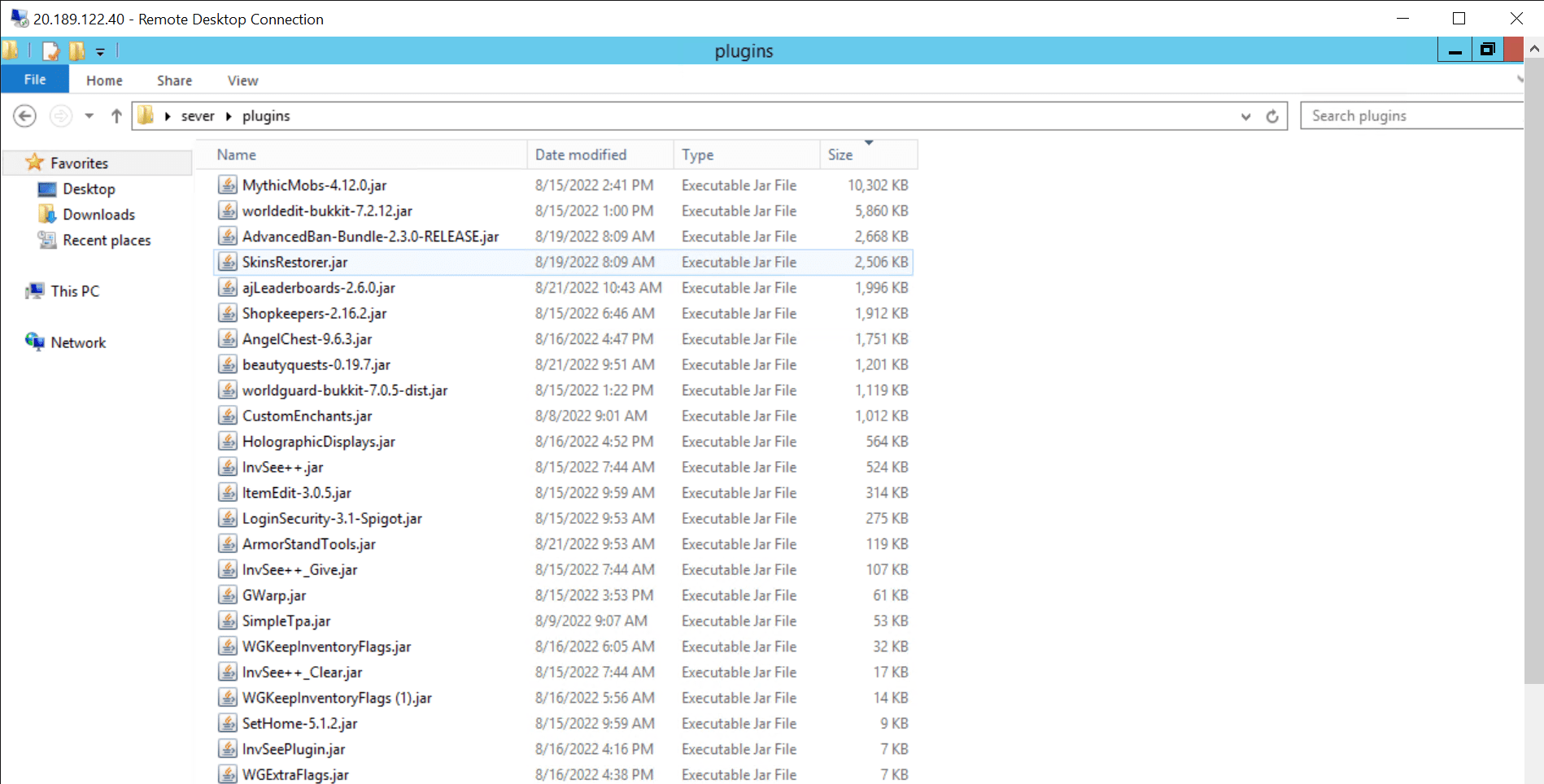Click the Search plugins input field

(x=1411, y=115)
